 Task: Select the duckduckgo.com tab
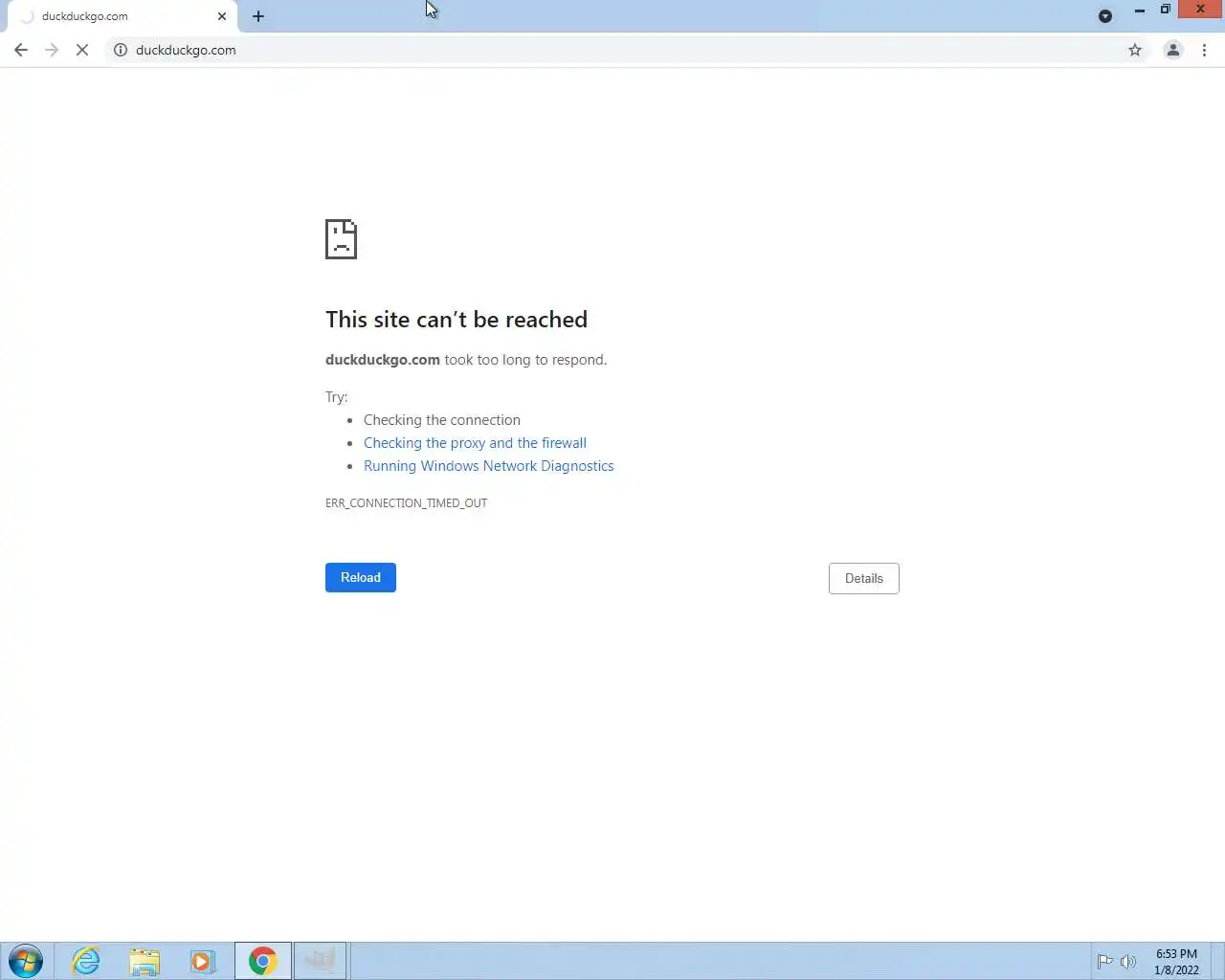122,16
